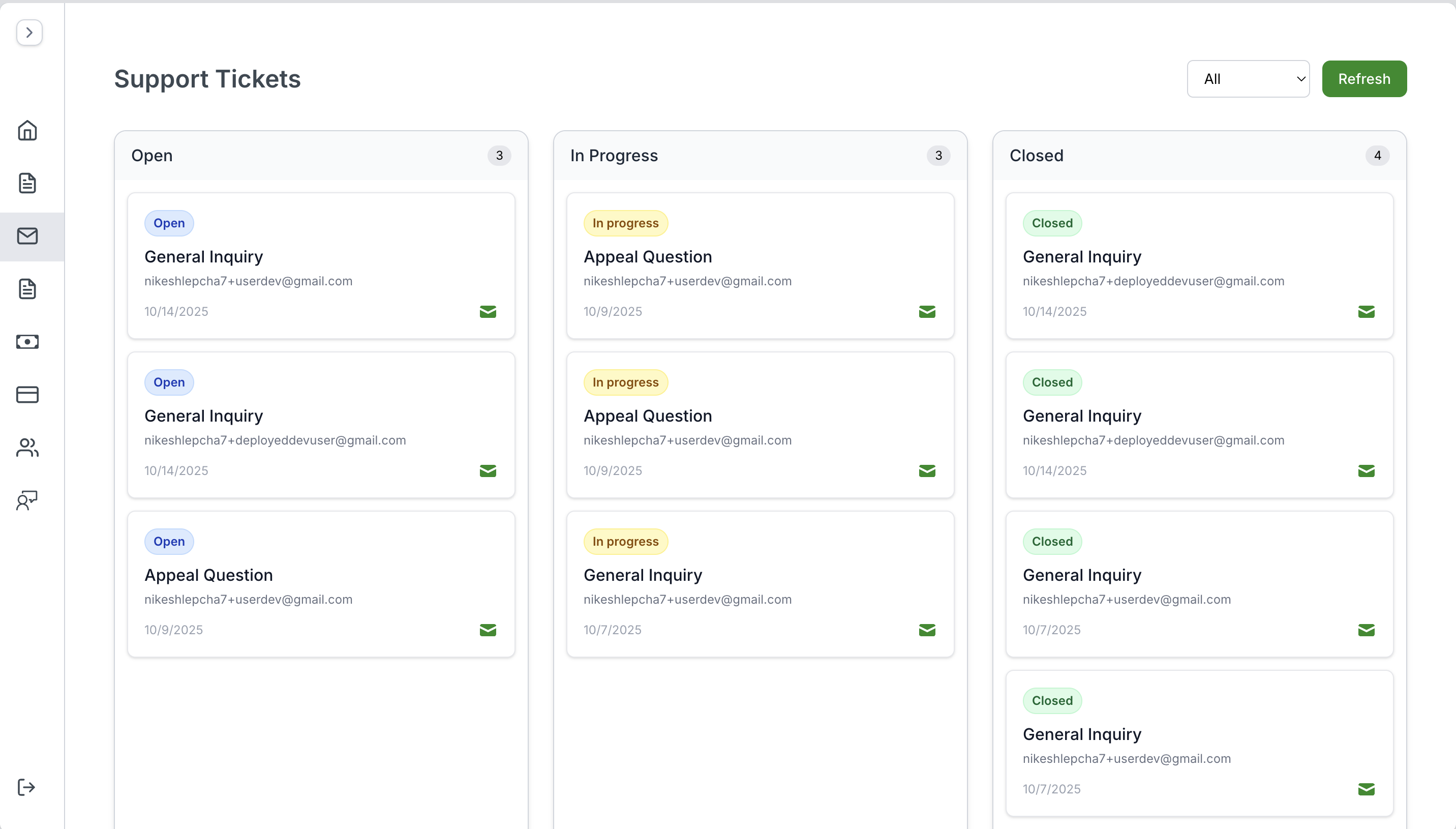Open the users group icon in the sidebar
Viewport: 1456px width, 829px height.
(27, 448)
